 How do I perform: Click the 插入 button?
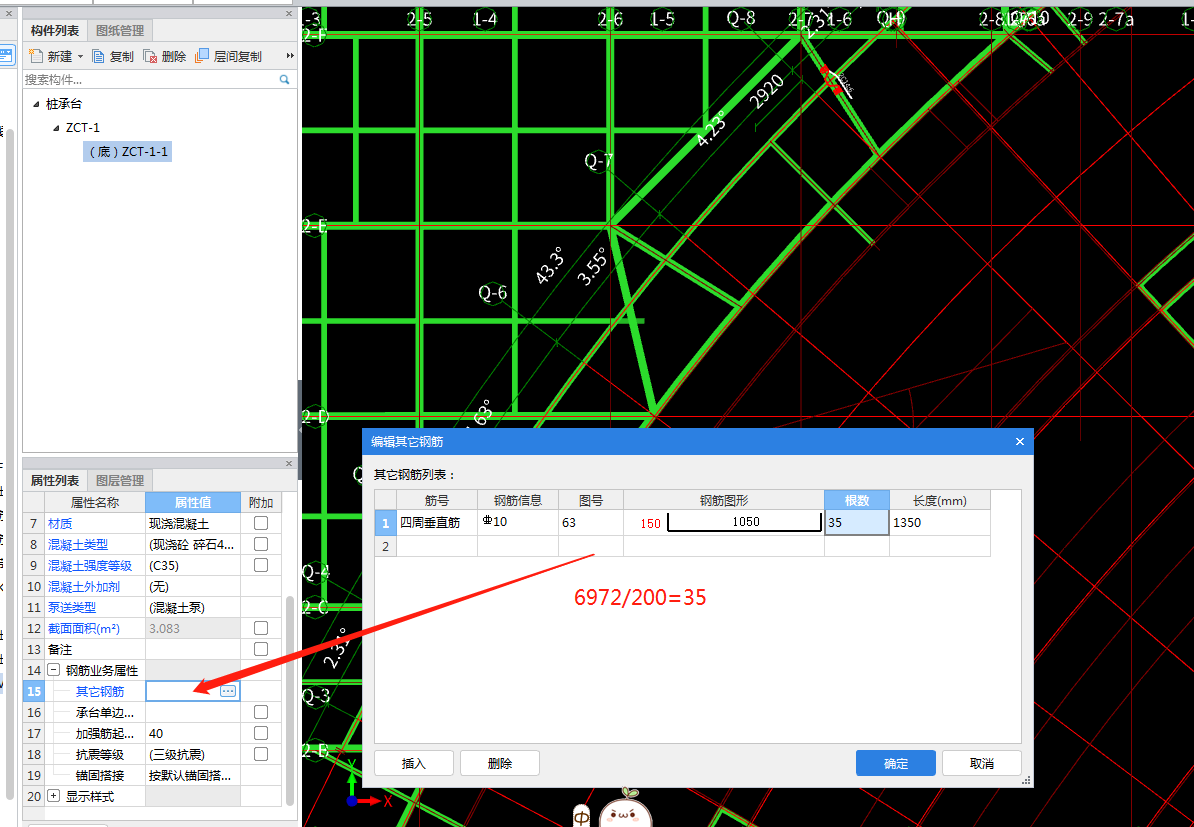[413, 763]
